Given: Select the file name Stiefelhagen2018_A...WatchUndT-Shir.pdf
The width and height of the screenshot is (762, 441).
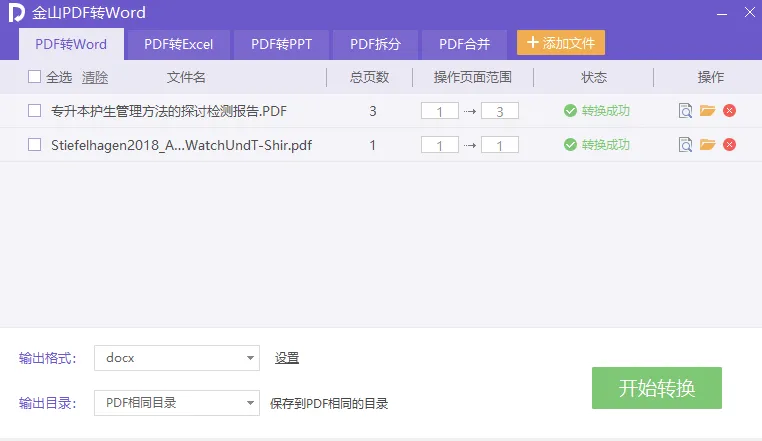Looking at the screenshot, I should tap(181, 145).
